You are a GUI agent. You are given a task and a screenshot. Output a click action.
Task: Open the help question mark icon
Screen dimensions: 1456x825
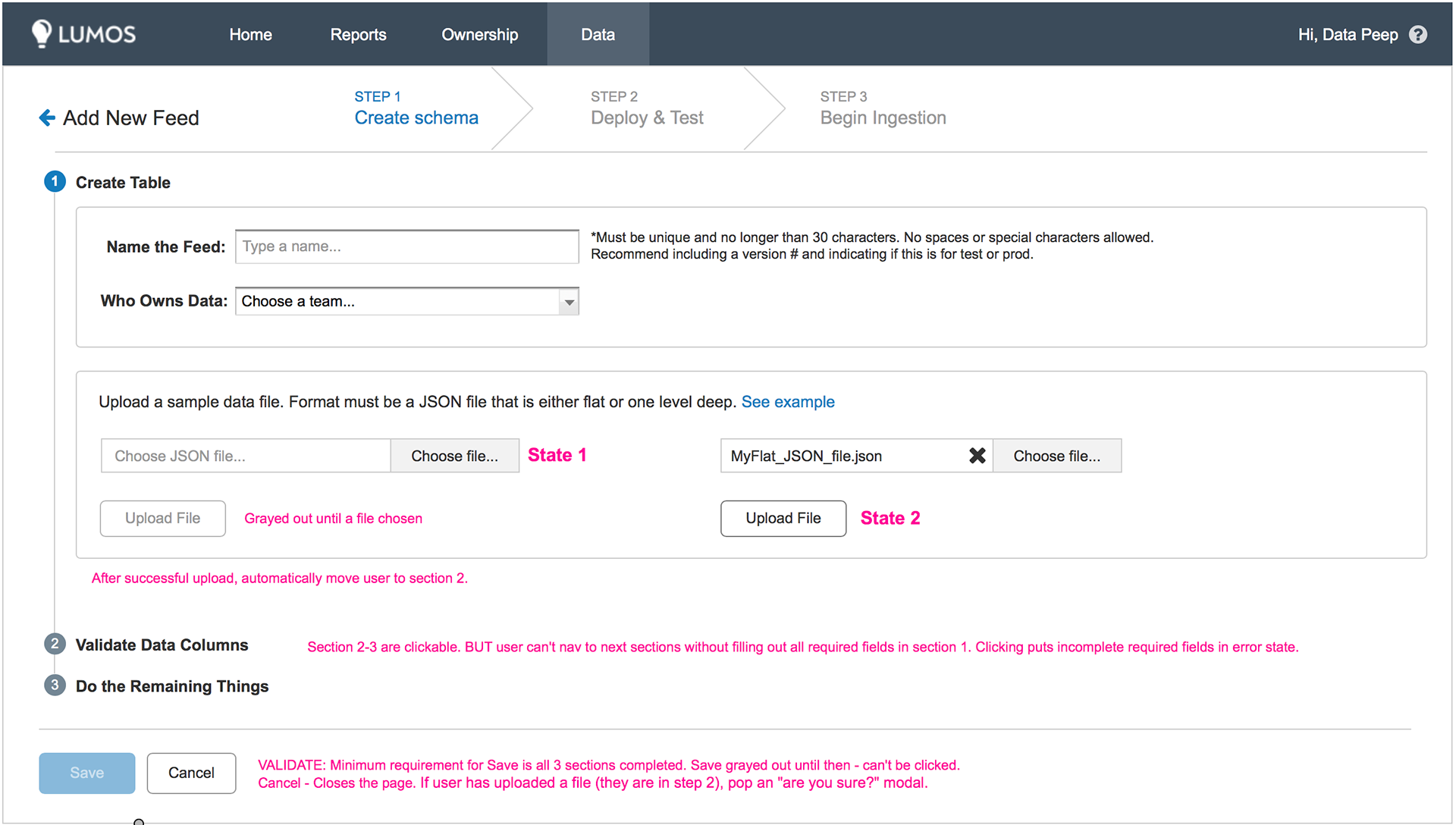(x=1417, y=35)
